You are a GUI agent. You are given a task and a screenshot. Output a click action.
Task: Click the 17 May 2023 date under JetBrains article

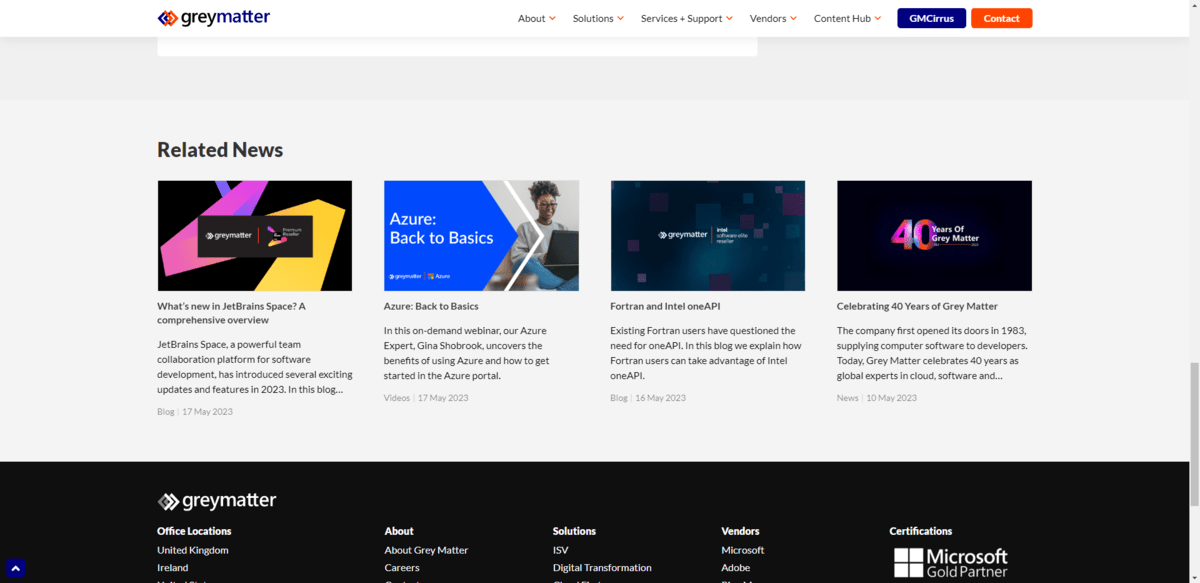[x=207, y=411]
